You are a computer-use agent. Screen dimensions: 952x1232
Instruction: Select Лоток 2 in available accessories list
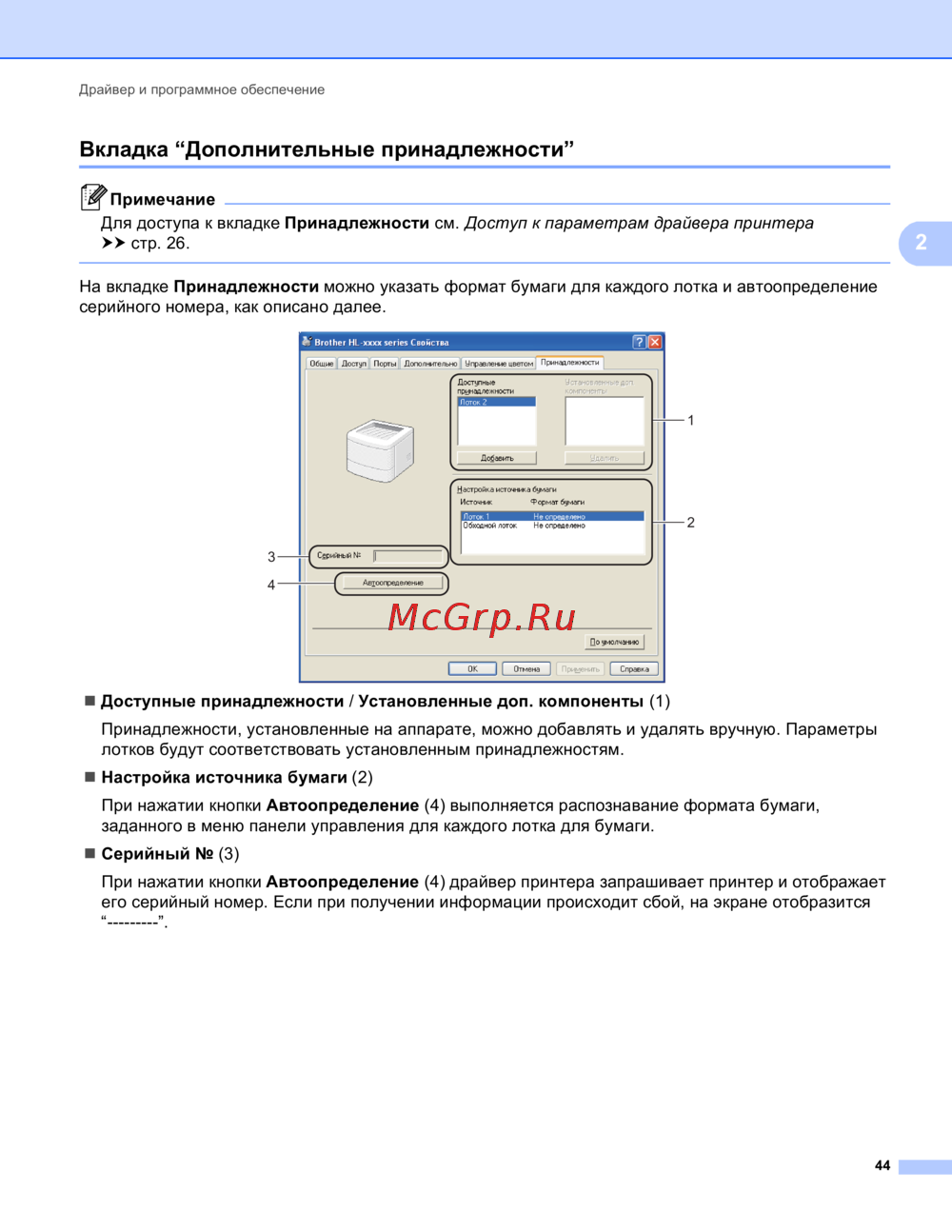click(496, 403)
